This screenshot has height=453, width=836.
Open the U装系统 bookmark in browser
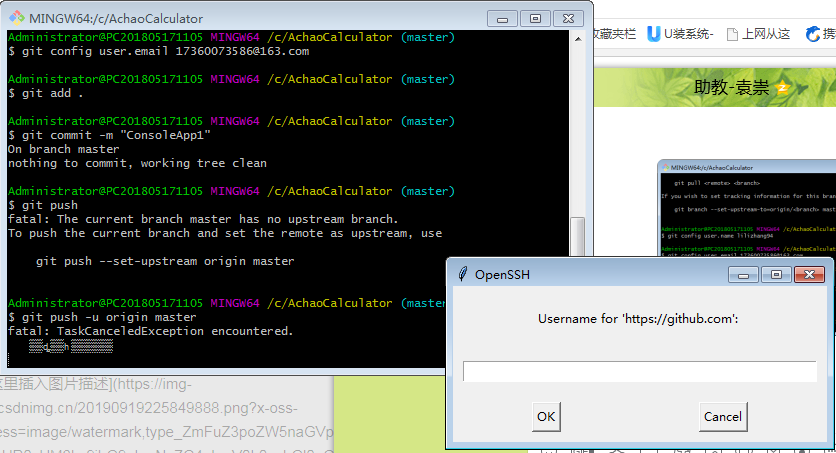680,34
